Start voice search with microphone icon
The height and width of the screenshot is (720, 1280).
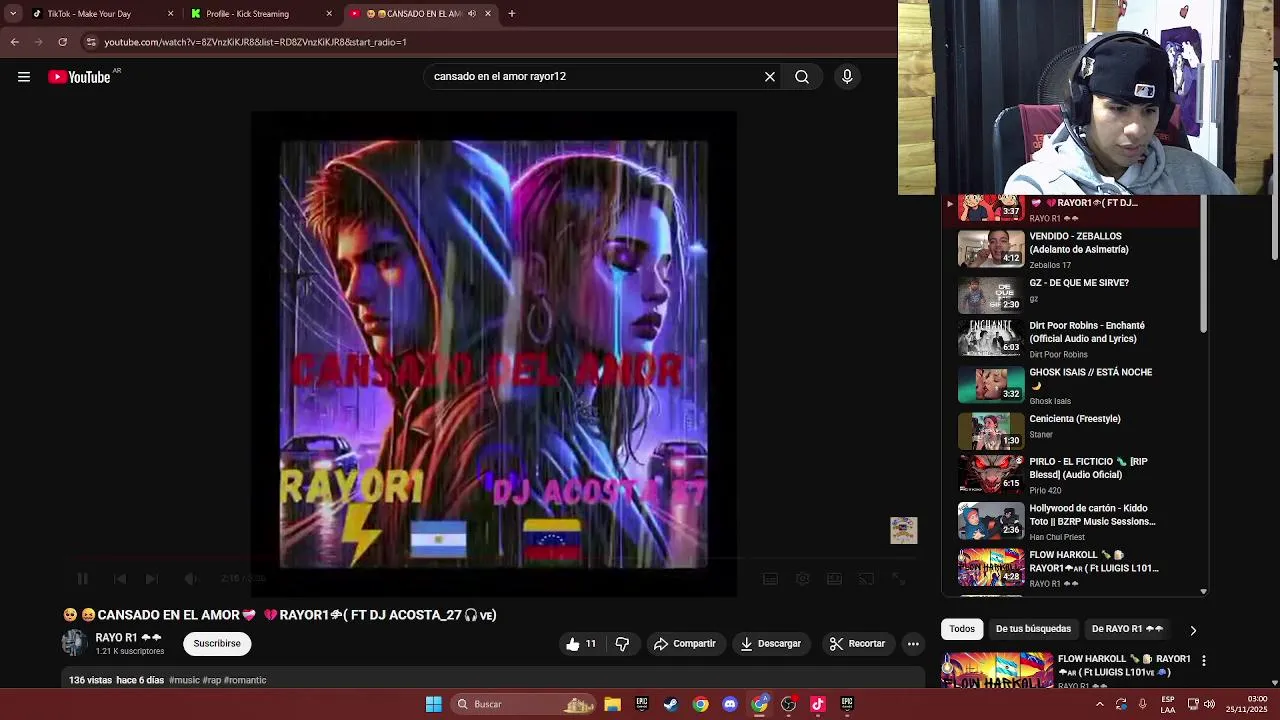847,77
